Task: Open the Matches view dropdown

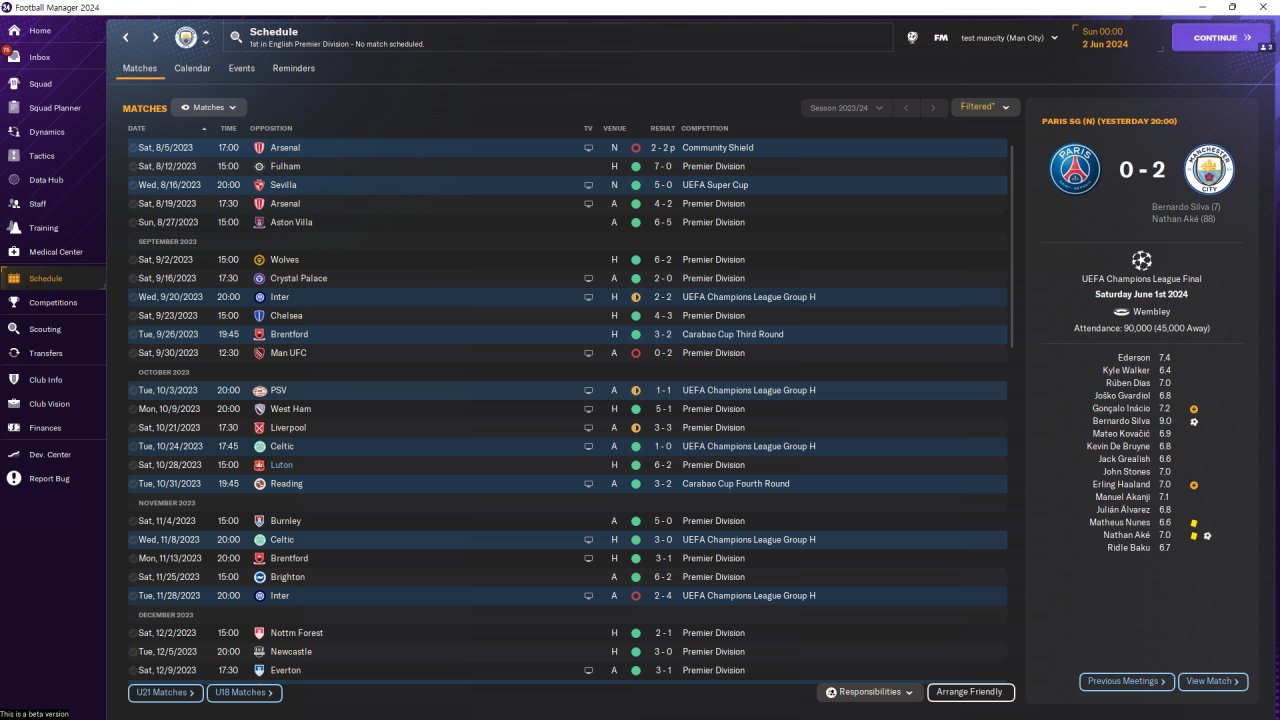Action: coord(209,107)
